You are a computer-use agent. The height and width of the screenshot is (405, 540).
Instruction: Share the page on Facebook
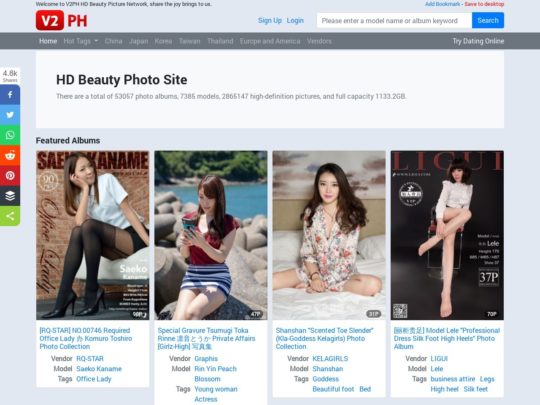[10, 95]
